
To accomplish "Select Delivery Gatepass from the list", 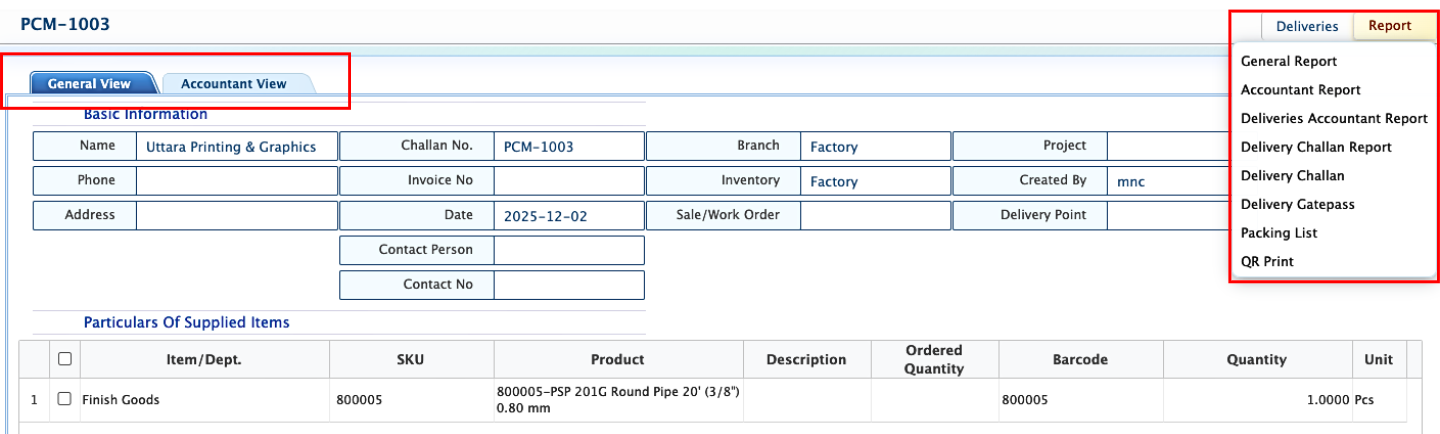I will (1297, 204).
